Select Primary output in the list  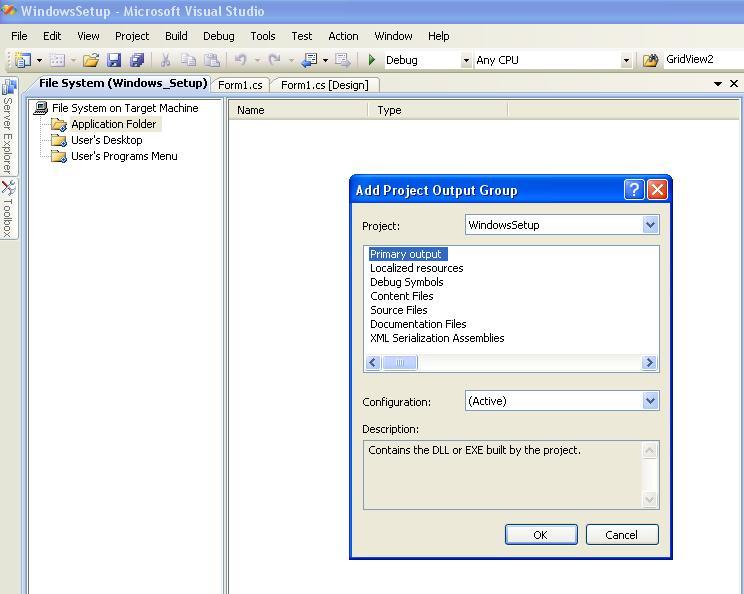(x=408, y=254)
